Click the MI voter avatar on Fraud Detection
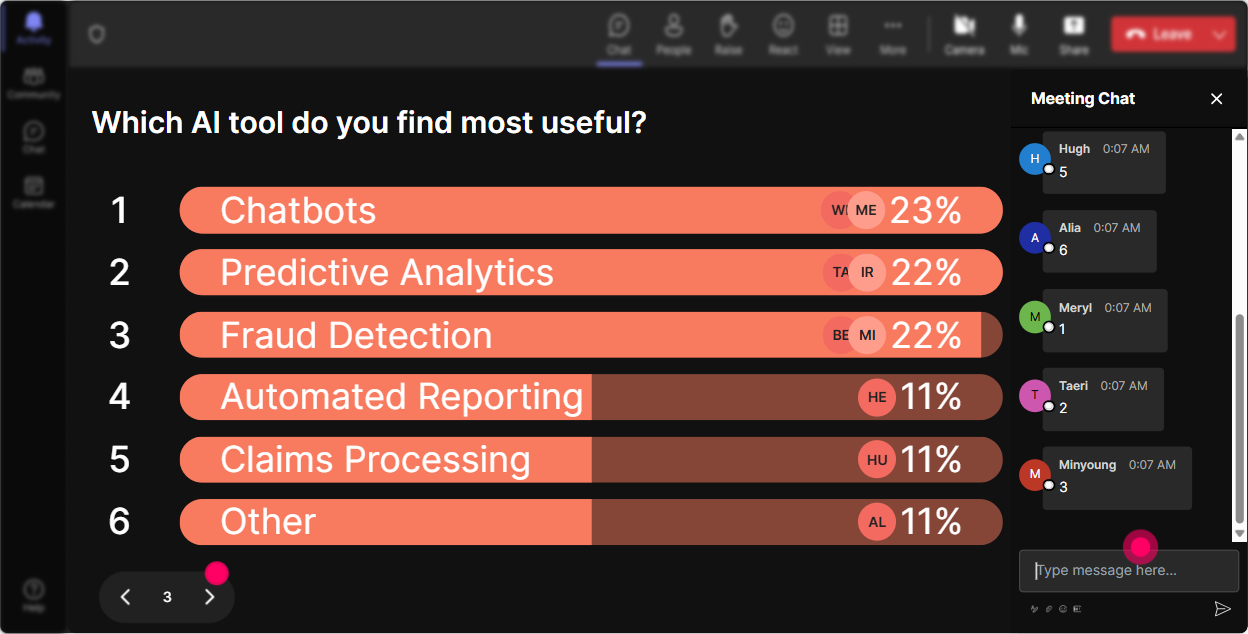The image size is (1248, 634). pos(867,335)
